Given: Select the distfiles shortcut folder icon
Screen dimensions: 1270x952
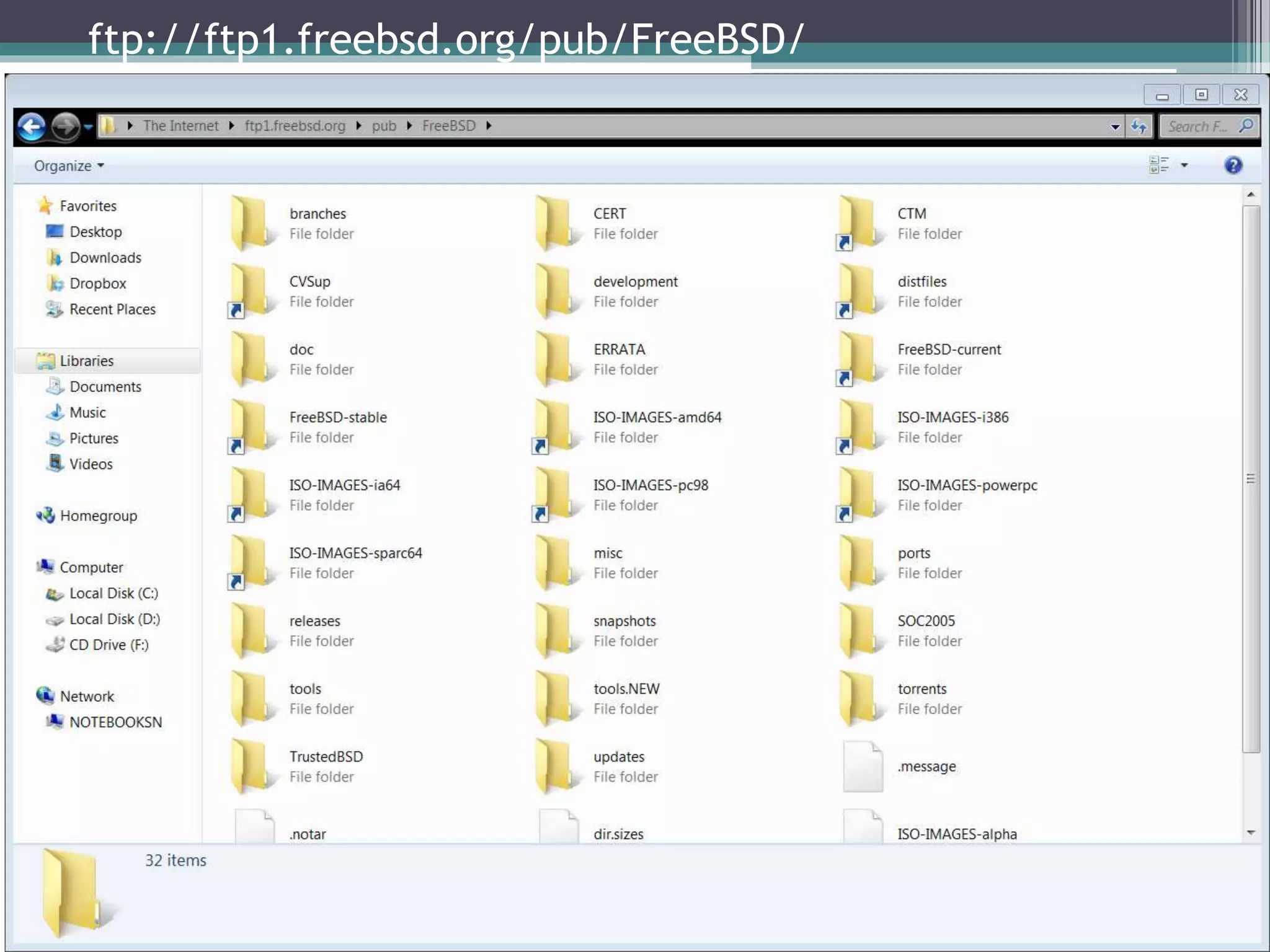Looking at the screenshot, I should click(860, 291).
